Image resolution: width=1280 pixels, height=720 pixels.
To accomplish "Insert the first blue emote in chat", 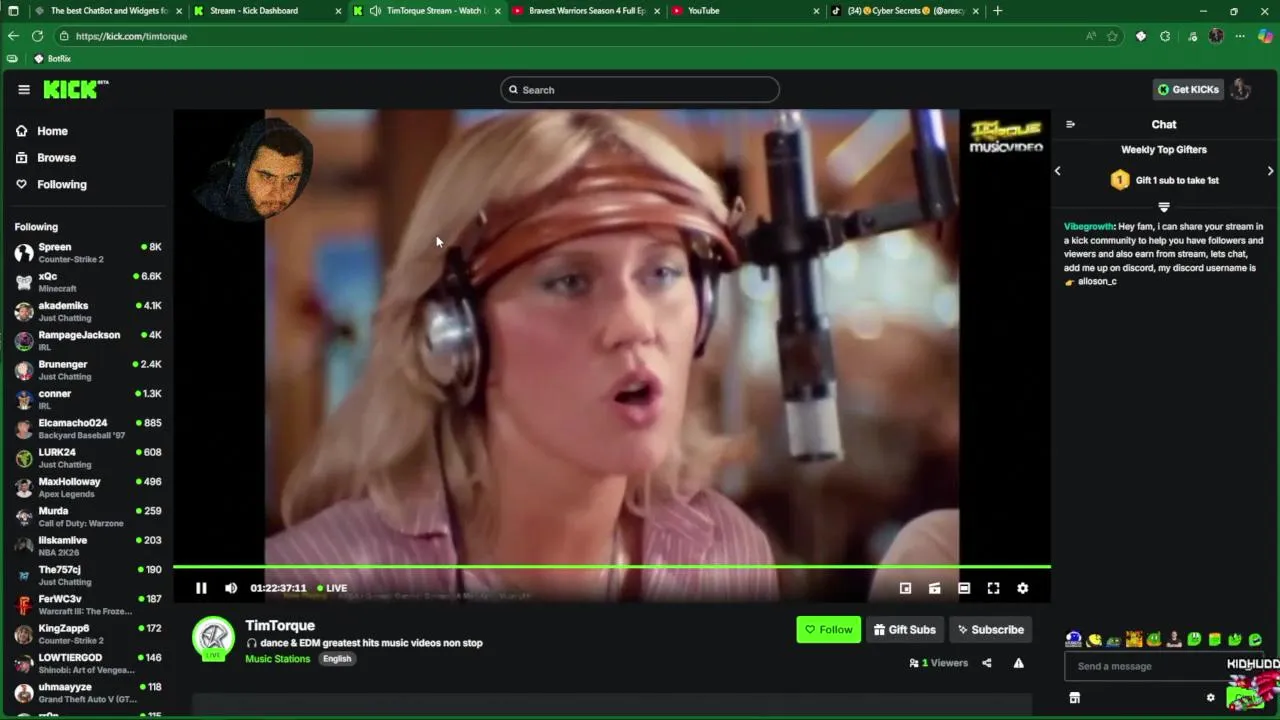I will (x=1073, y=639).
